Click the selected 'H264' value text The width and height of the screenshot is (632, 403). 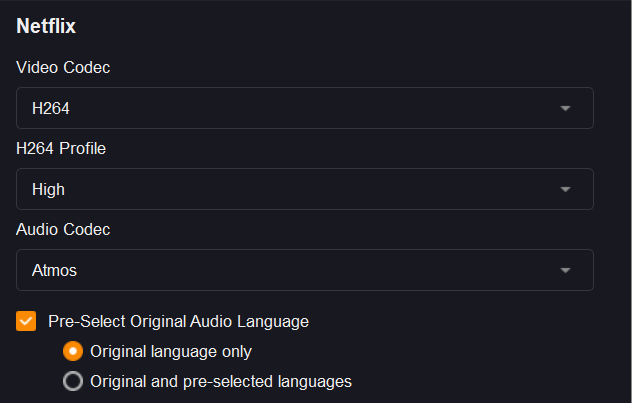50,108
